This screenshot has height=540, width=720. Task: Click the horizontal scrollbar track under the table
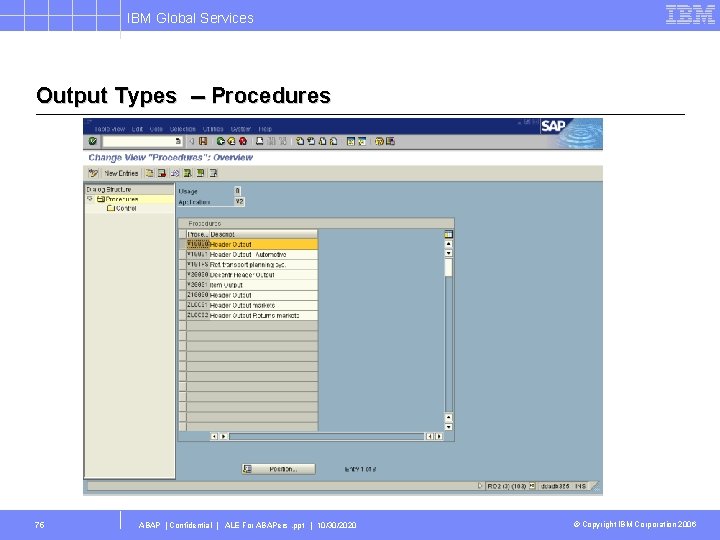coord(326,436)
